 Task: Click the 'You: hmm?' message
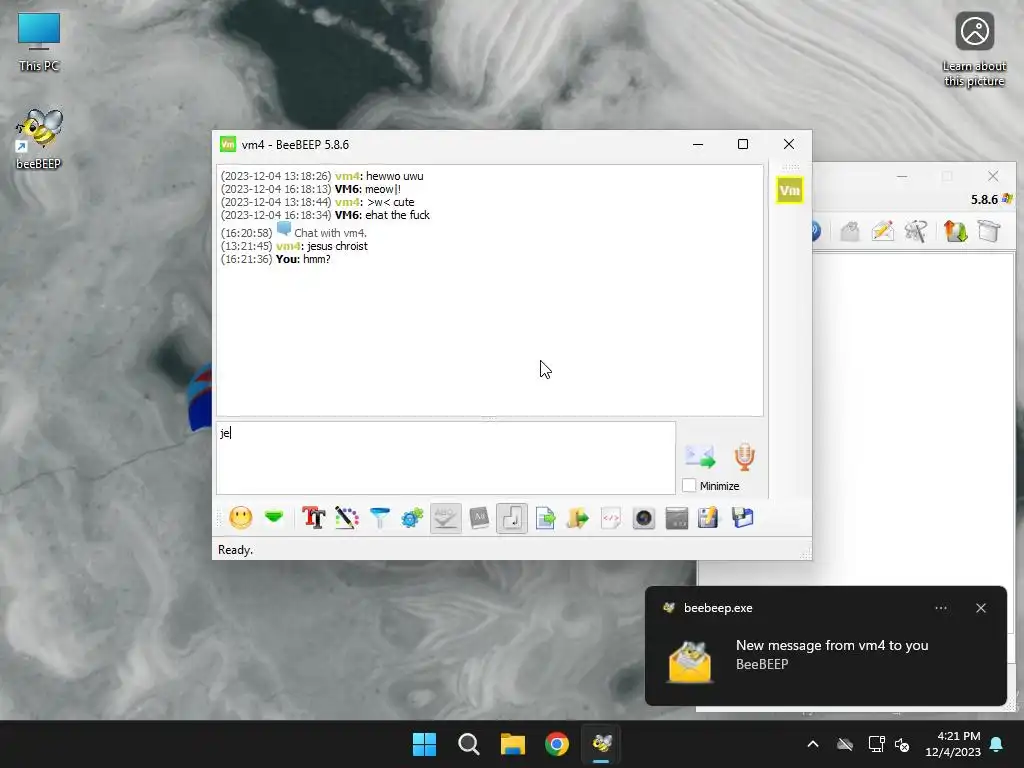pyautogui.click(x=303, y=259)
